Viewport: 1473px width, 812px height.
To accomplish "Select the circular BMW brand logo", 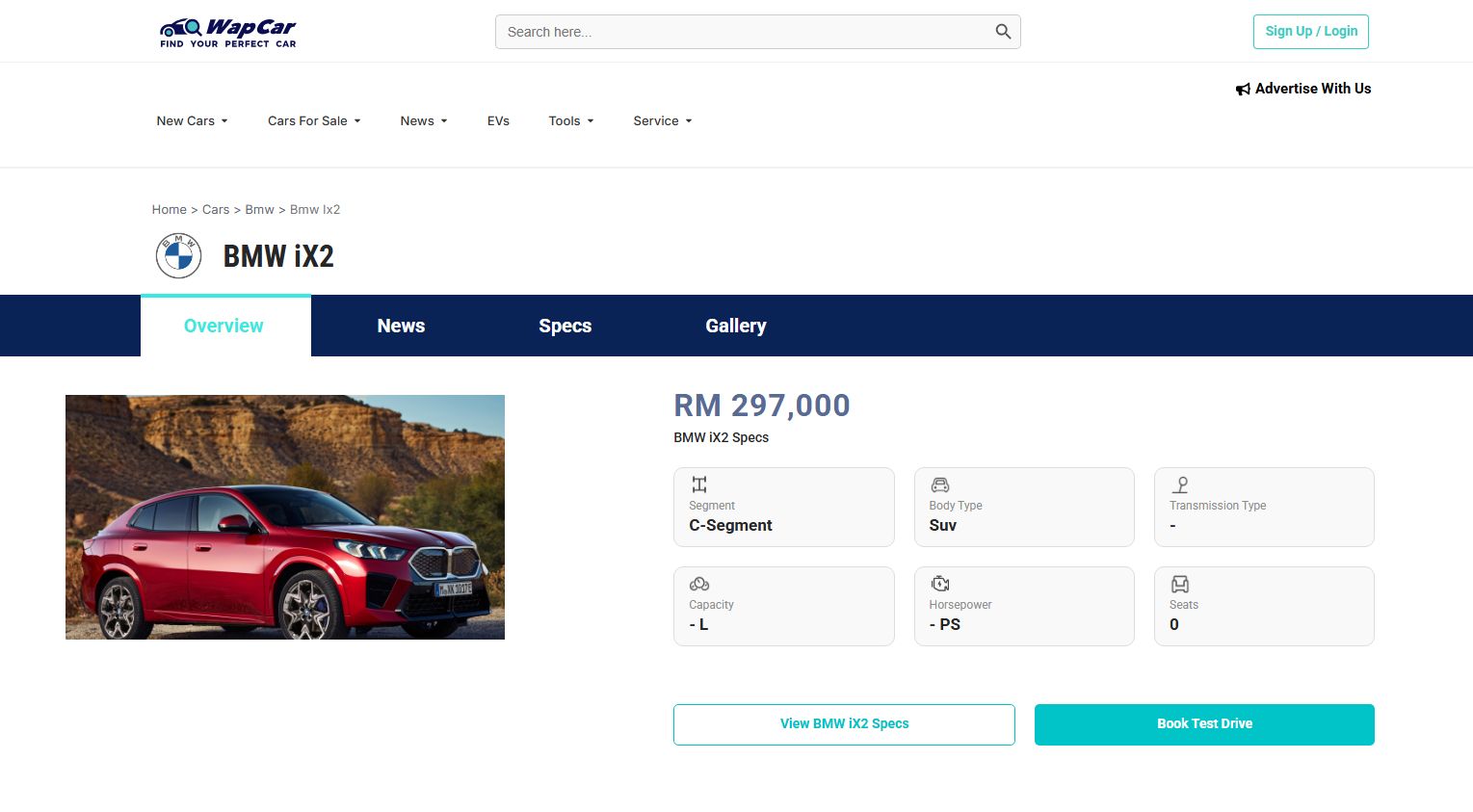I will point(178,255).
